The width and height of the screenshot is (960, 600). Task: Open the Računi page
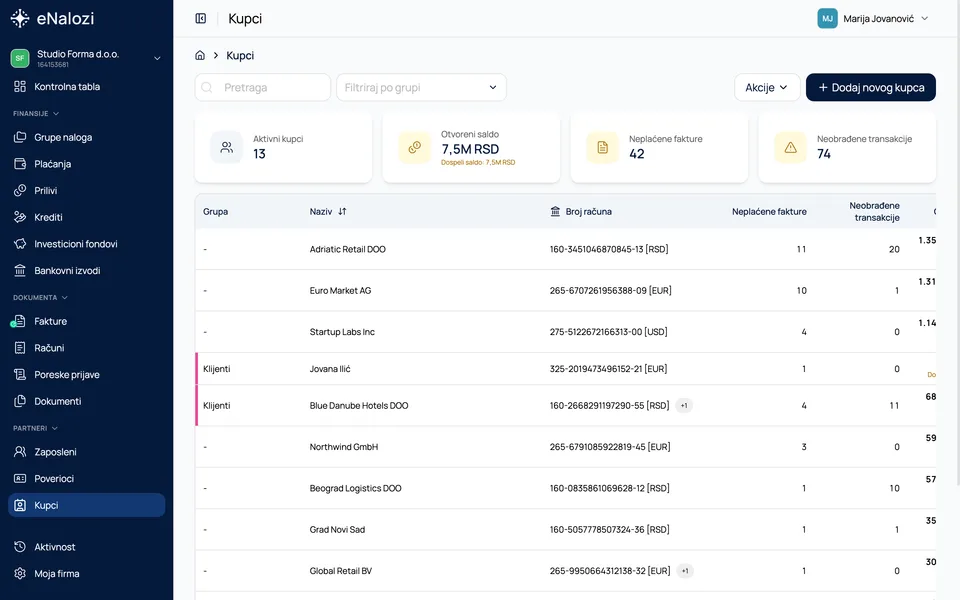pos(86,348)
